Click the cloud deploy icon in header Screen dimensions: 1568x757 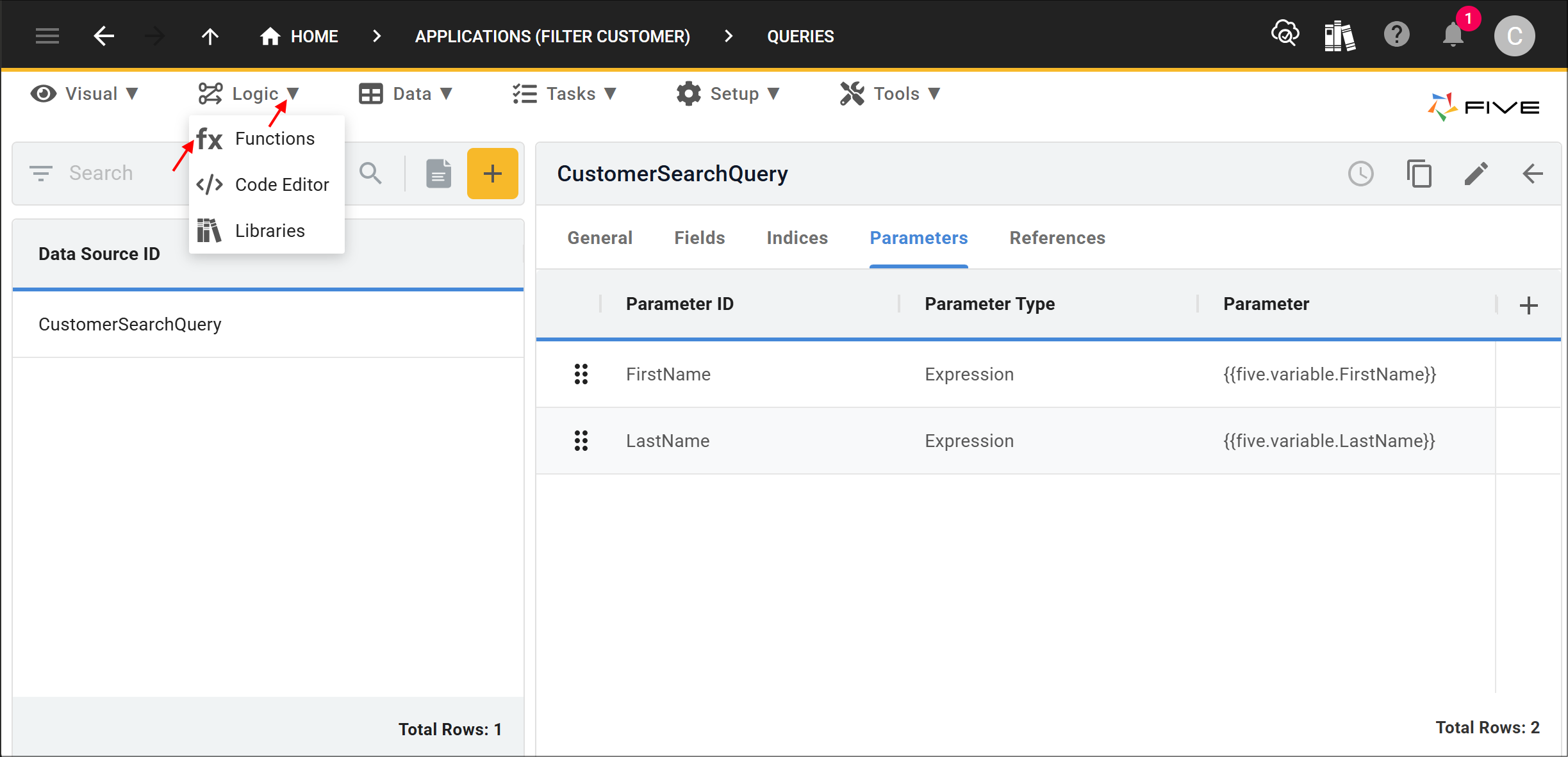1285,34
